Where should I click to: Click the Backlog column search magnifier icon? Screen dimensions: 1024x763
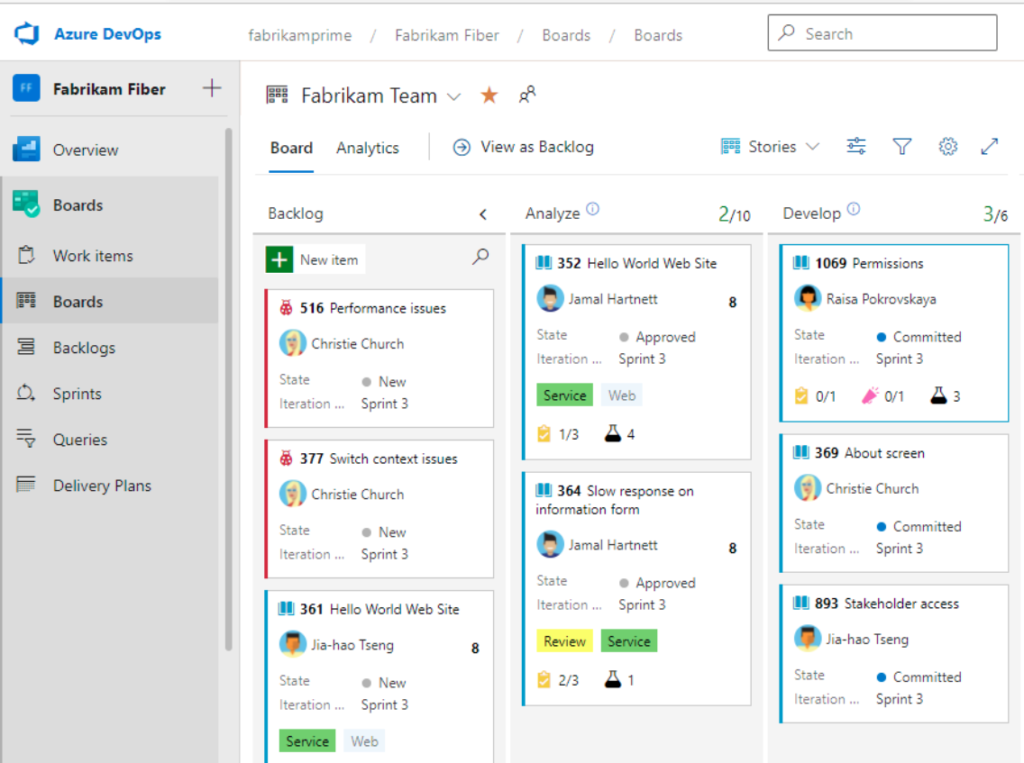[481, 257]
